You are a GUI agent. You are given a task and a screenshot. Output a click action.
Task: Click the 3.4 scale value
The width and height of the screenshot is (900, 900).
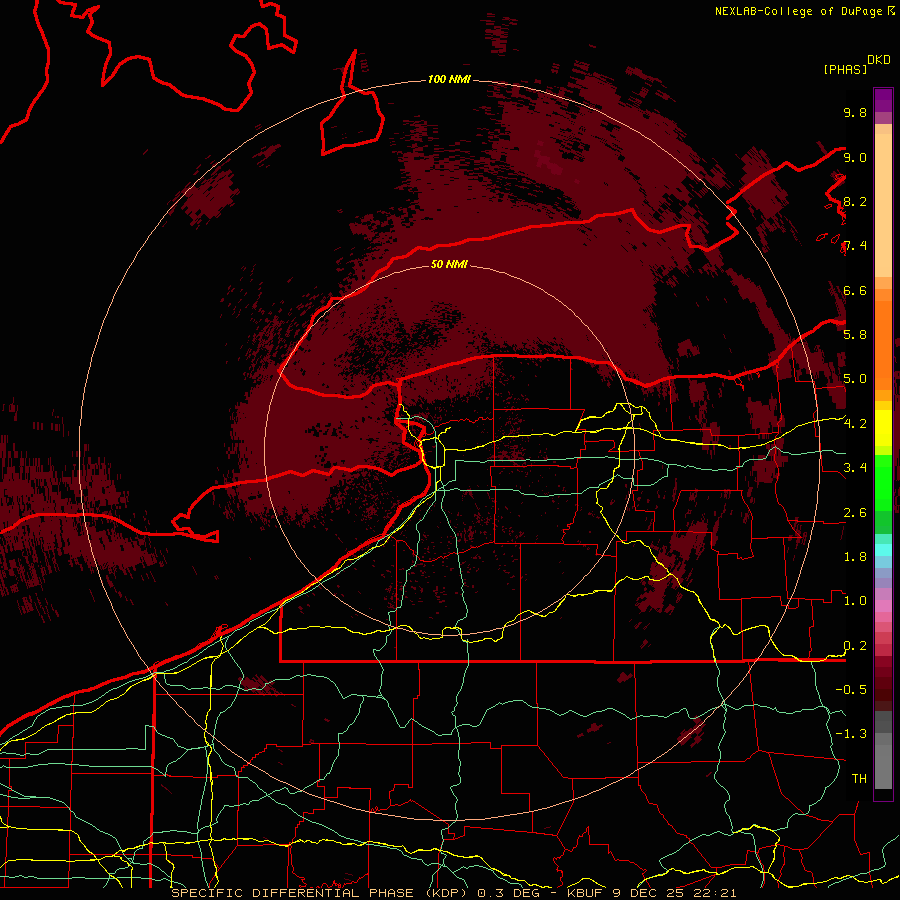click(855, 468)
